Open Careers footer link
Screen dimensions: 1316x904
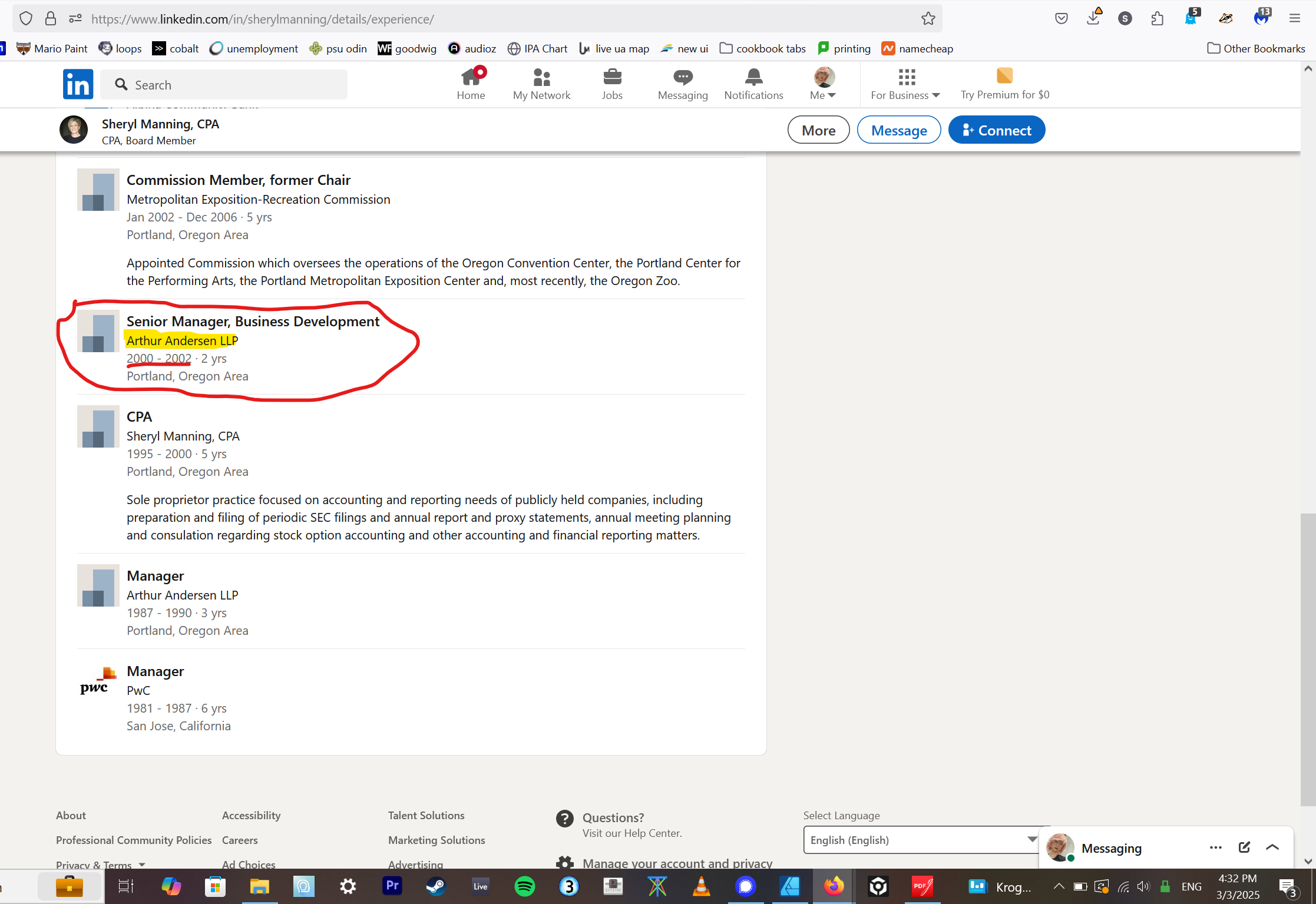pos(240,840)
